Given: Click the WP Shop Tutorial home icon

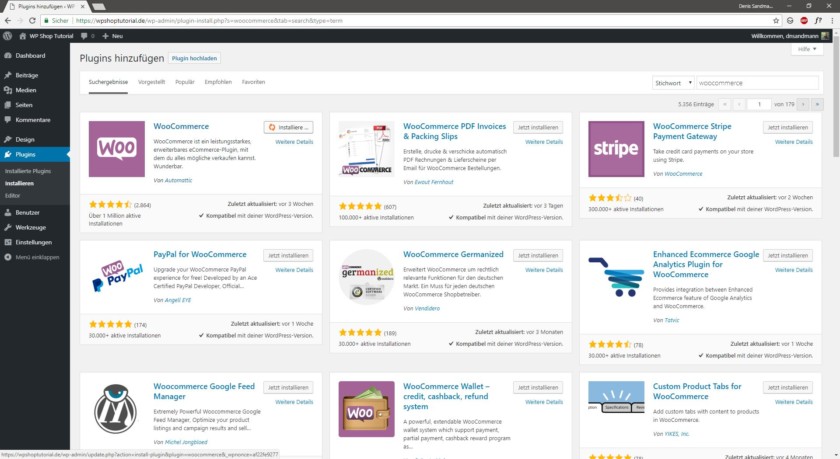Looking at the screenshot, I should tap(22, 35).
